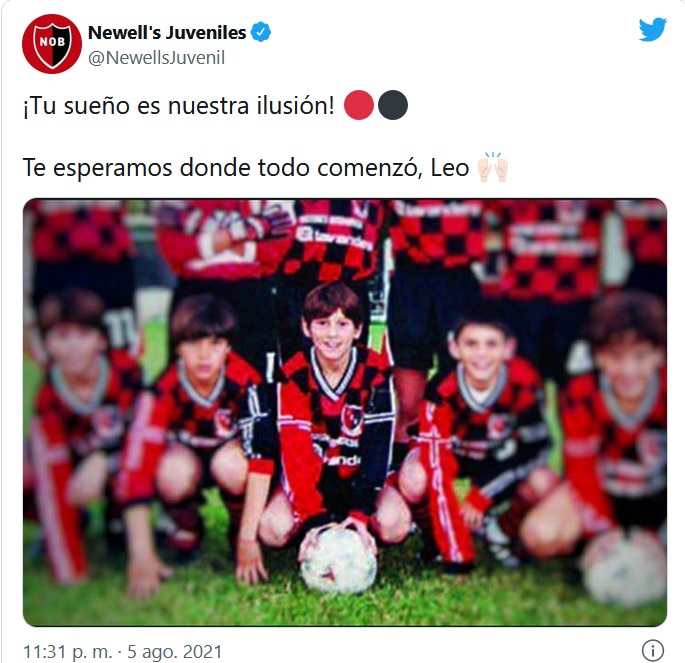This screenshot has width=685, height=663.
Task: Click the center soccer ball in photo
Action: [339, 561]
